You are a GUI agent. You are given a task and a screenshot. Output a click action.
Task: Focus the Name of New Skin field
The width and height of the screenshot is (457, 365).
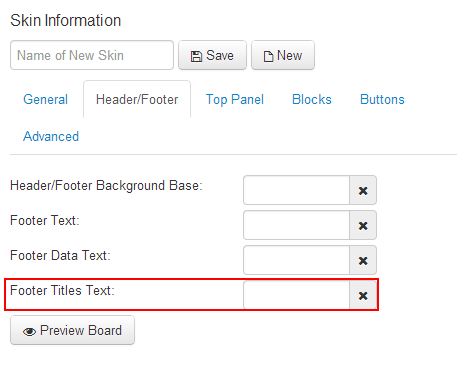92,55
